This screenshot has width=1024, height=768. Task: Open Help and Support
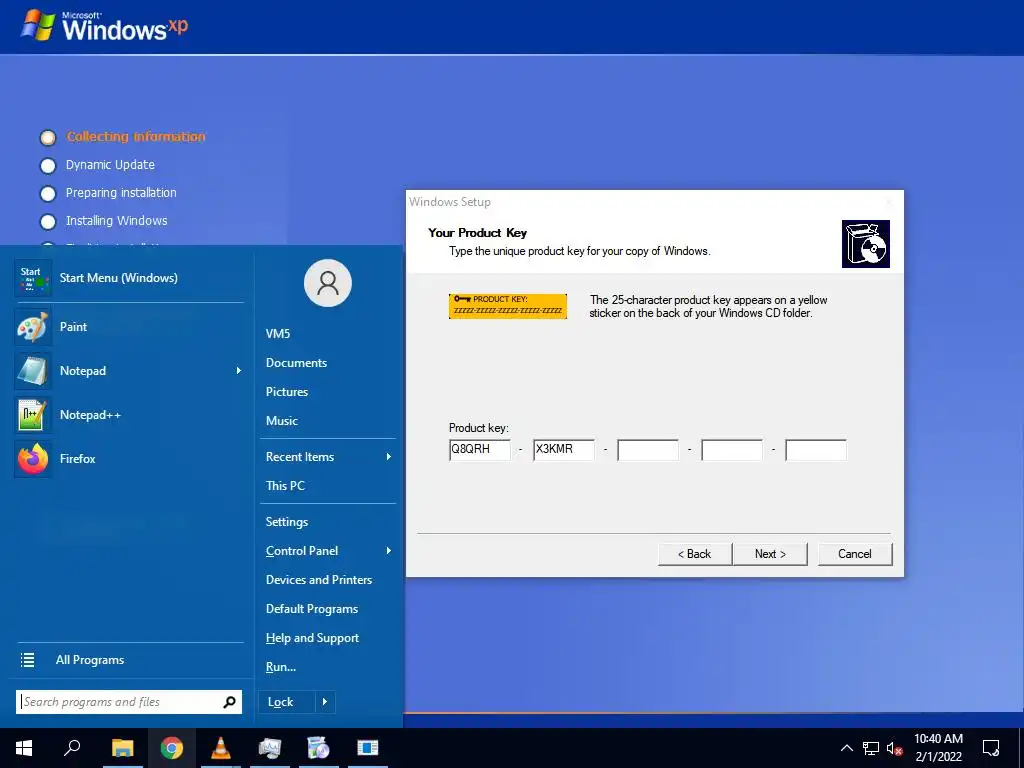tap(312, 638)
